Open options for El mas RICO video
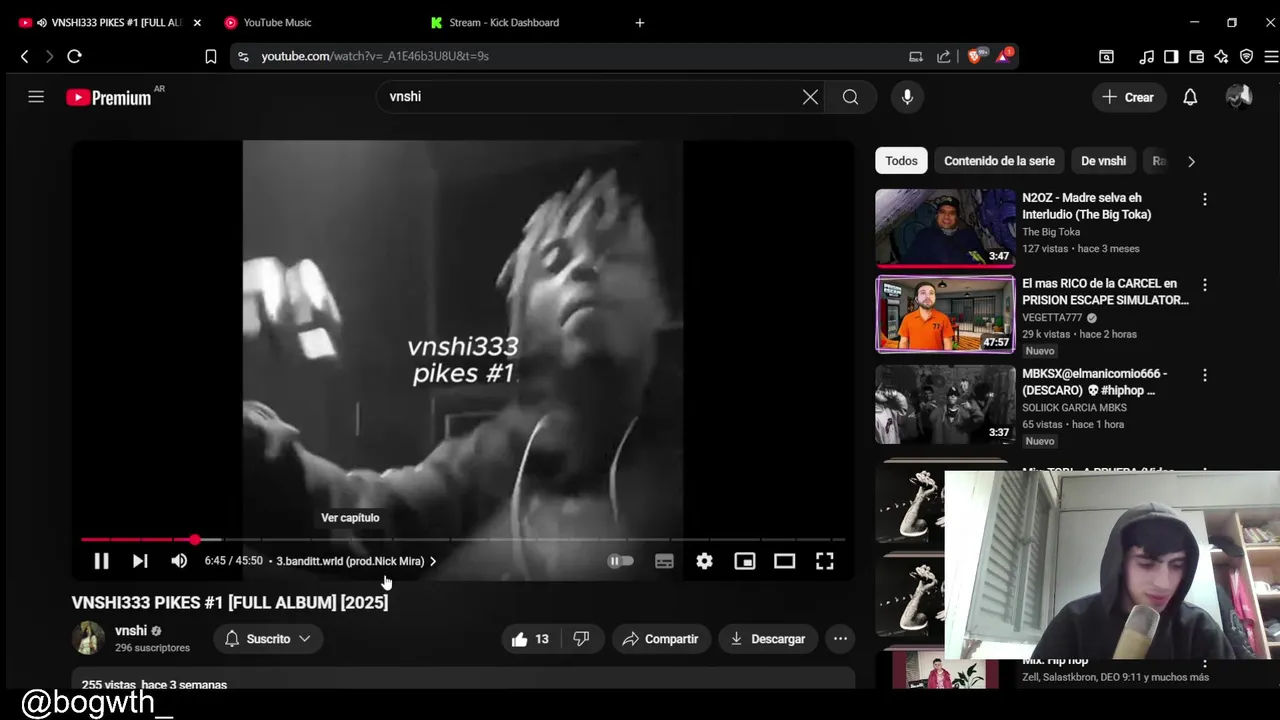The width and height of the screenshot is (1280, 720). (x=1205, y=285)
